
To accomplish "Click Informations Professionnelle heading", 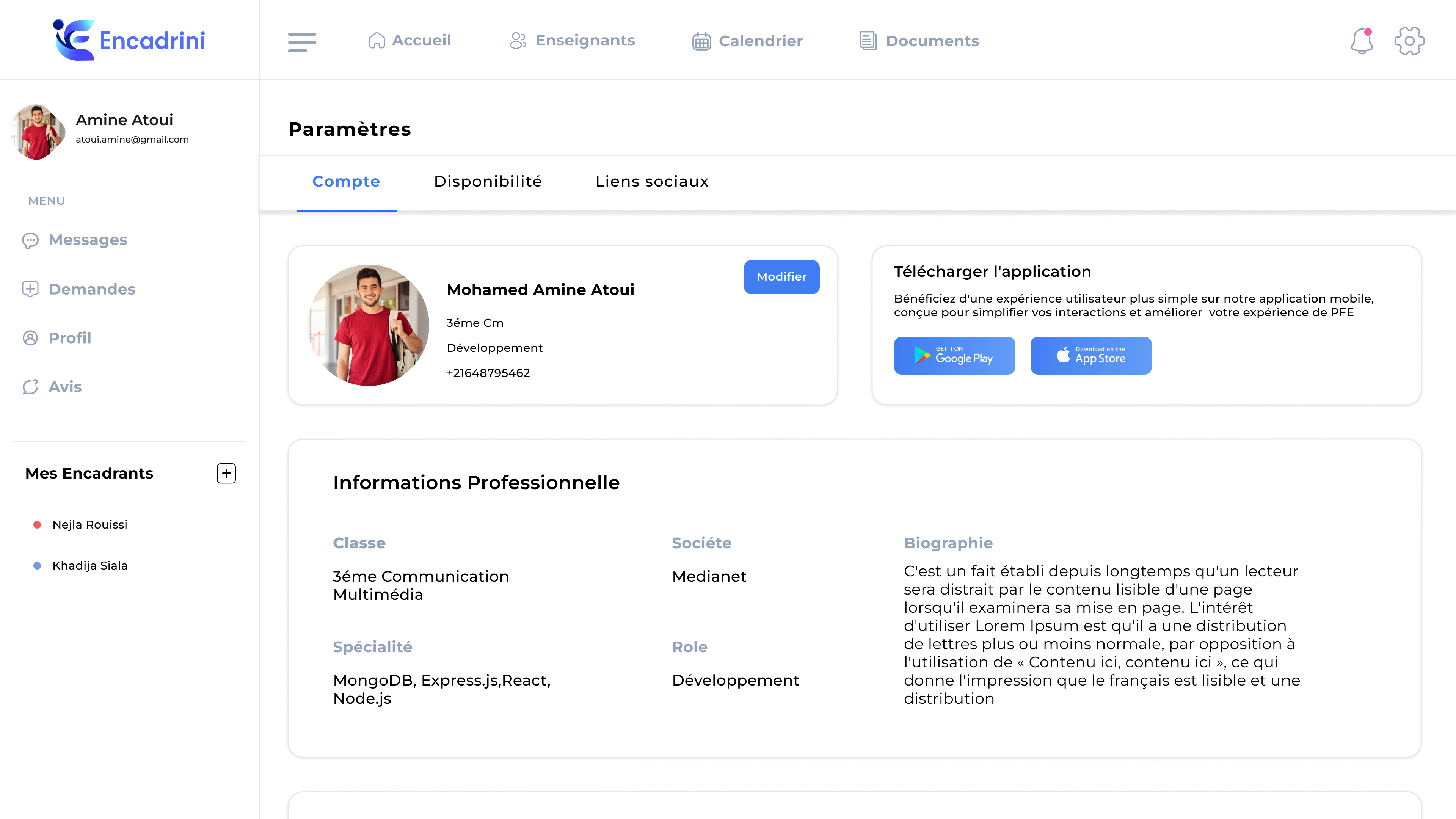I will (476, 483).
